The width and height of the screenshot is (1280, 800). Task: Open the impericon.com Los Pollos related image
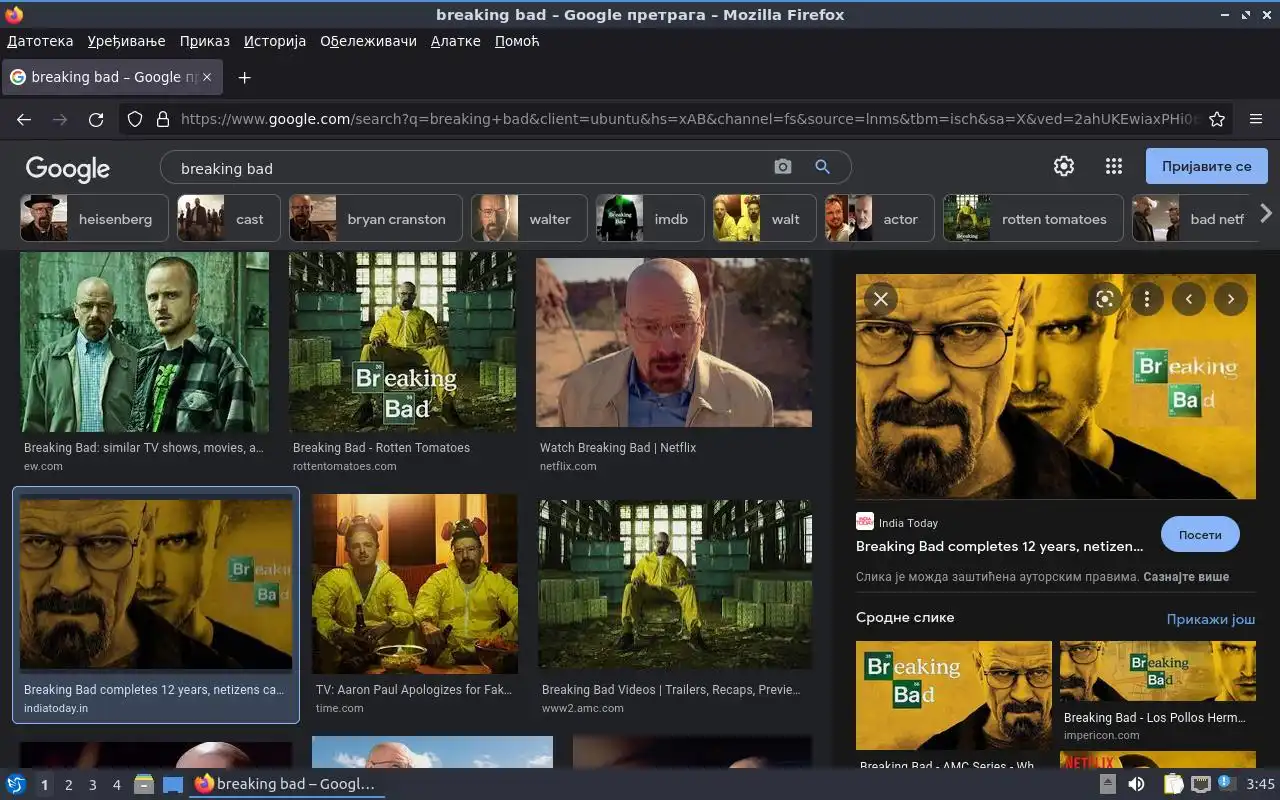click(1158, 672)
